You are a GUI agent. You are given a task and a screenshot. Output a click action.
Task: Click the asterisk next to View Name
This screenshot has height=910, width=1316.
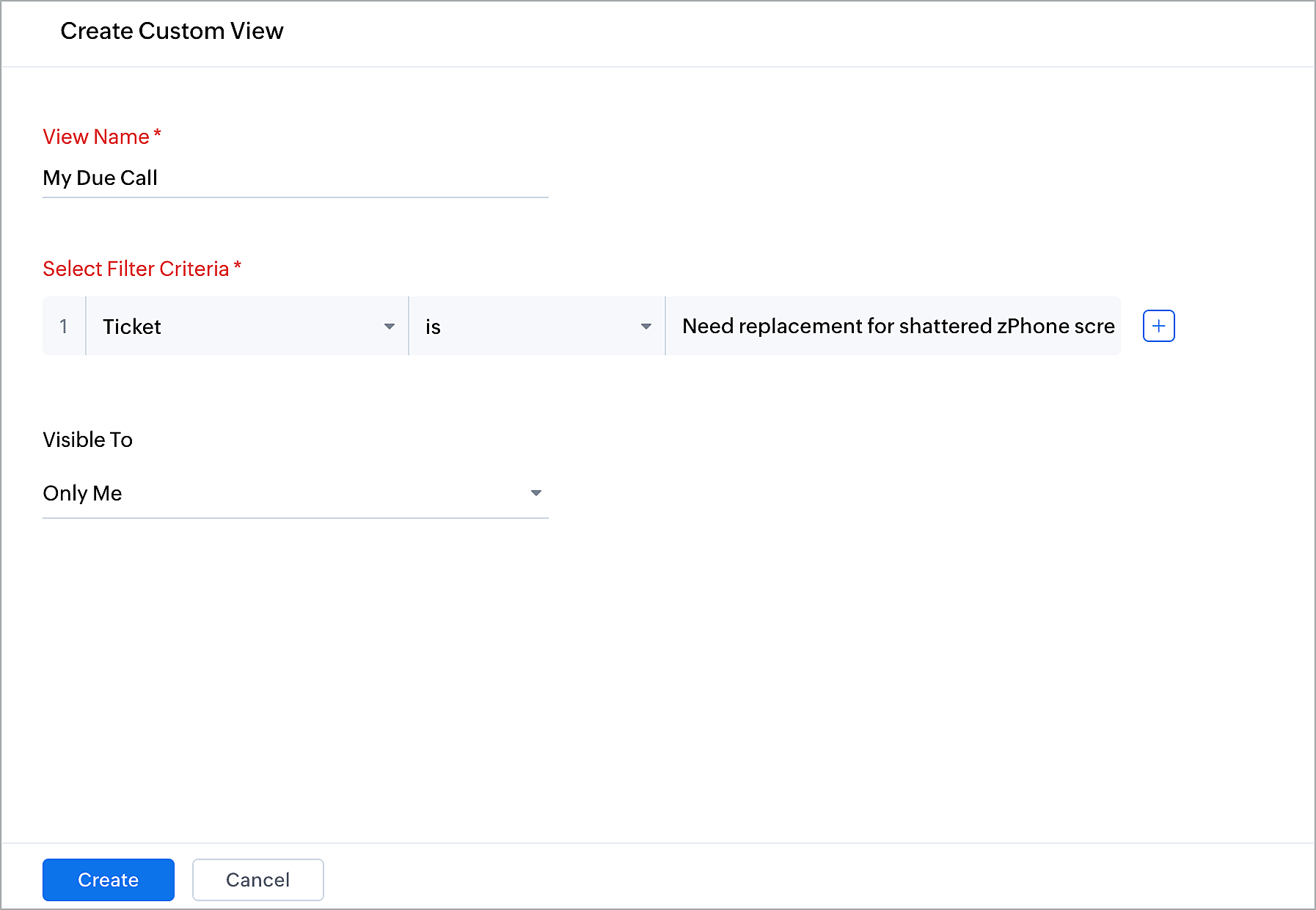click(x=157, y=134)
